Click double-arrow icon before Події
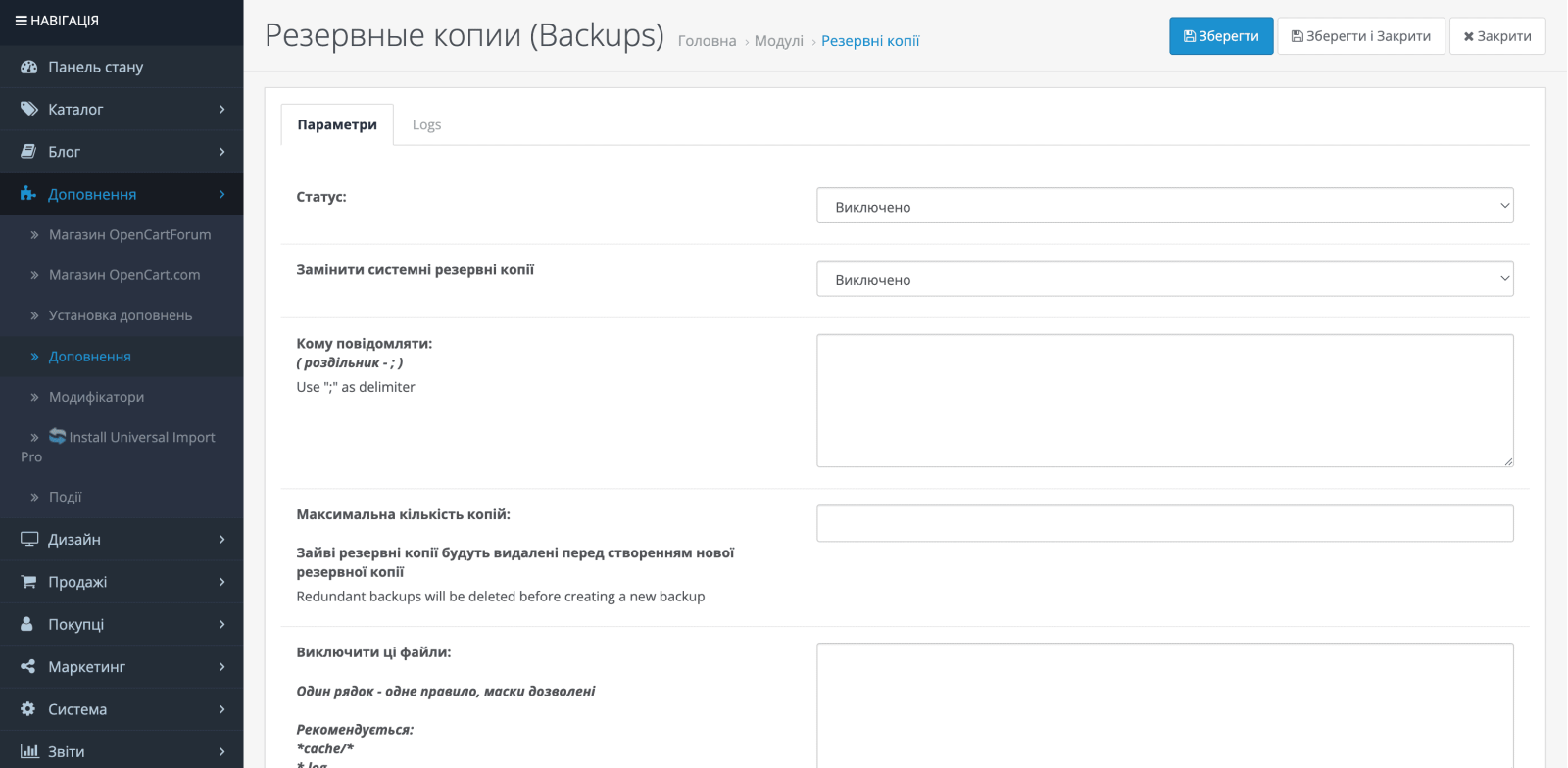1568x768 pixels. [x=35, y=498]
